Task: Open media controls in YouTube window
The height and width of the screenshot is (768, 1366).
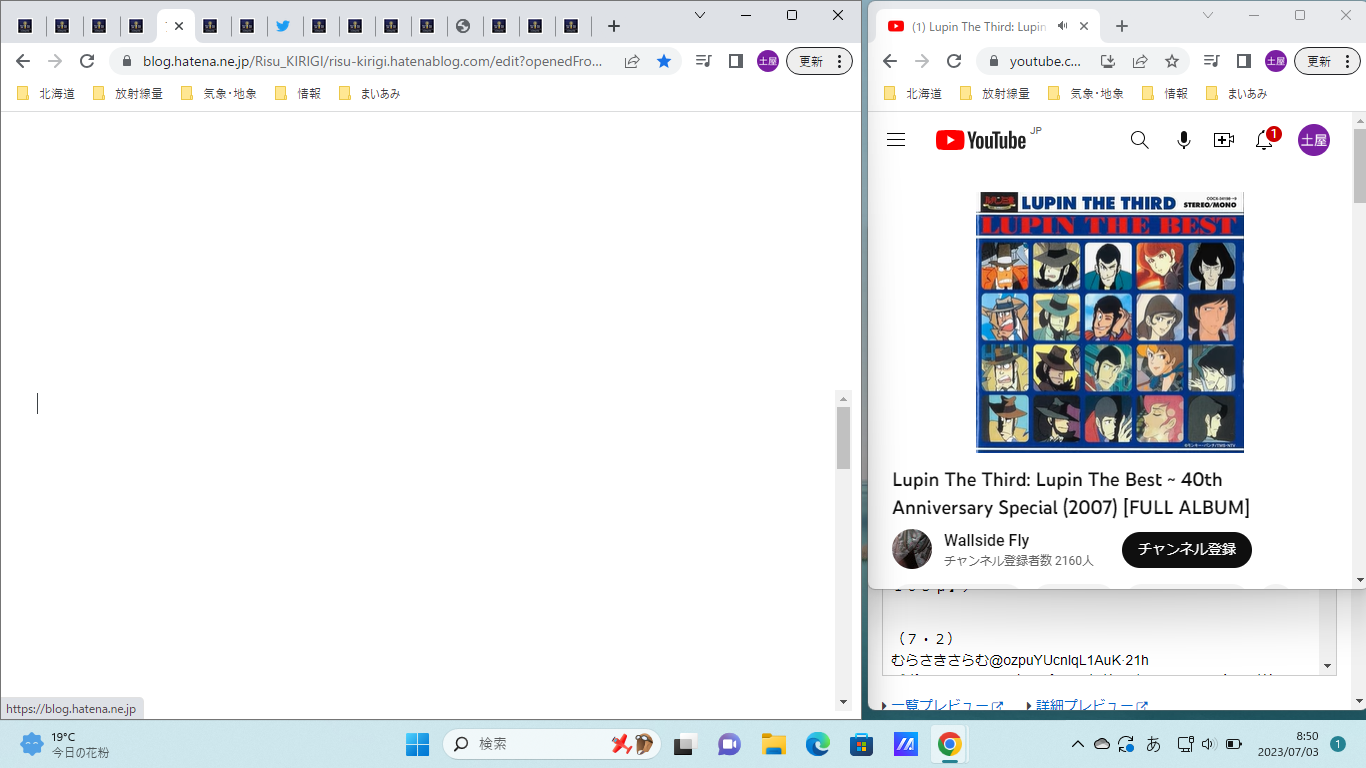Action: point(1212,61)
